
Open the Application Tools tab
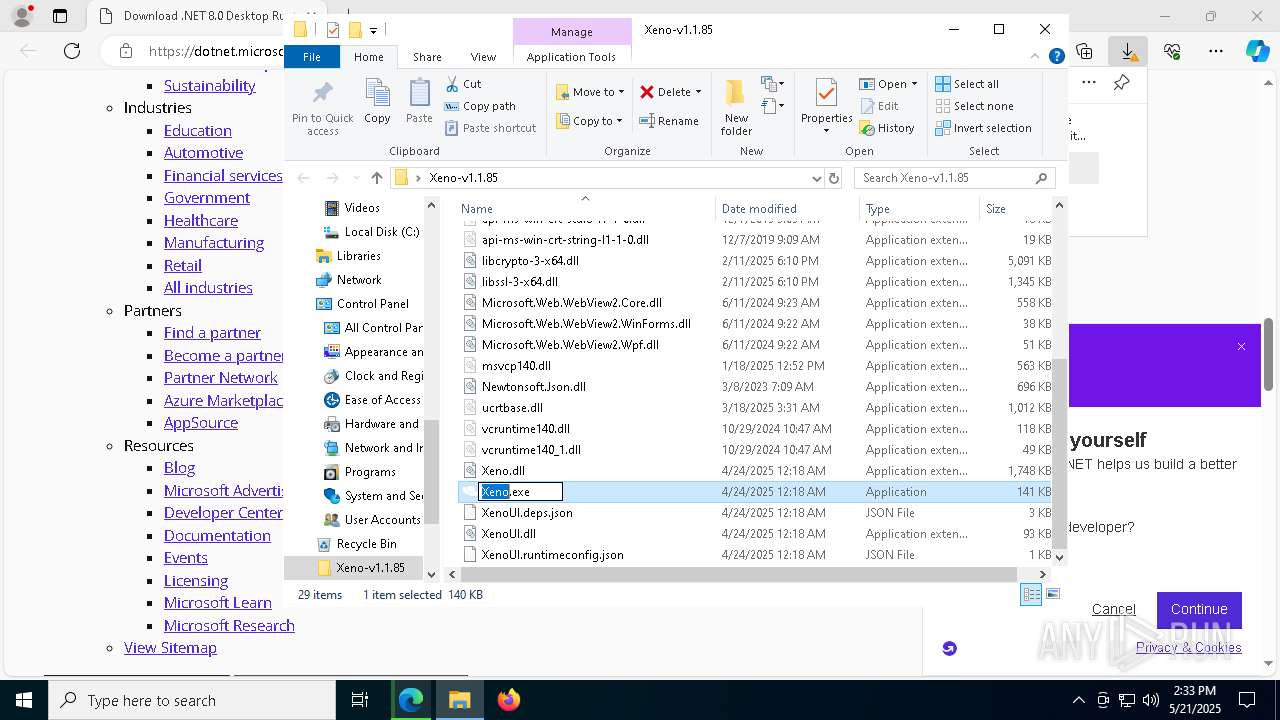[x=571, y=57]
